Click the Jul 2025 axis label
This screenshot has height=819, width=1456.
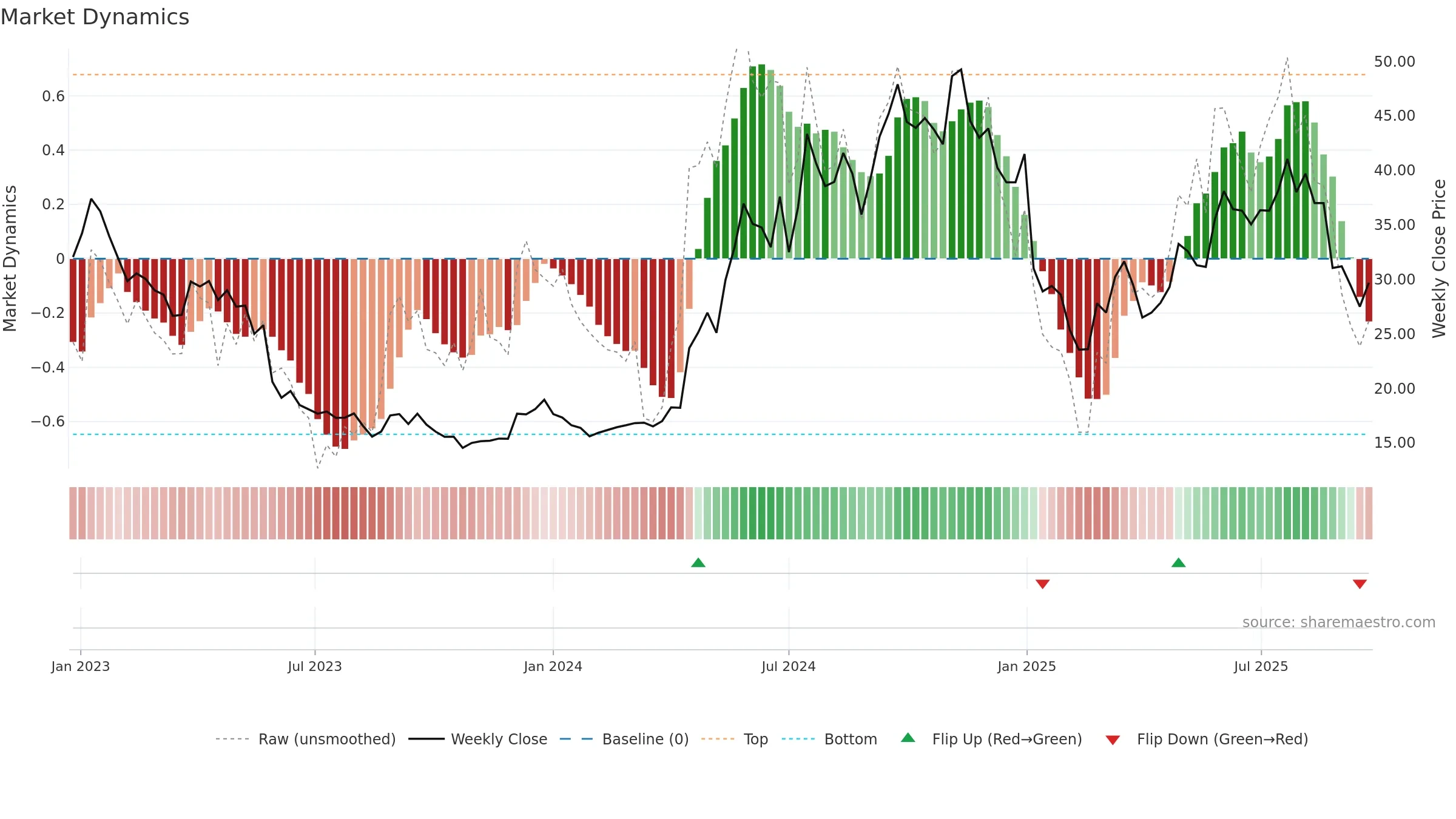1261,666
